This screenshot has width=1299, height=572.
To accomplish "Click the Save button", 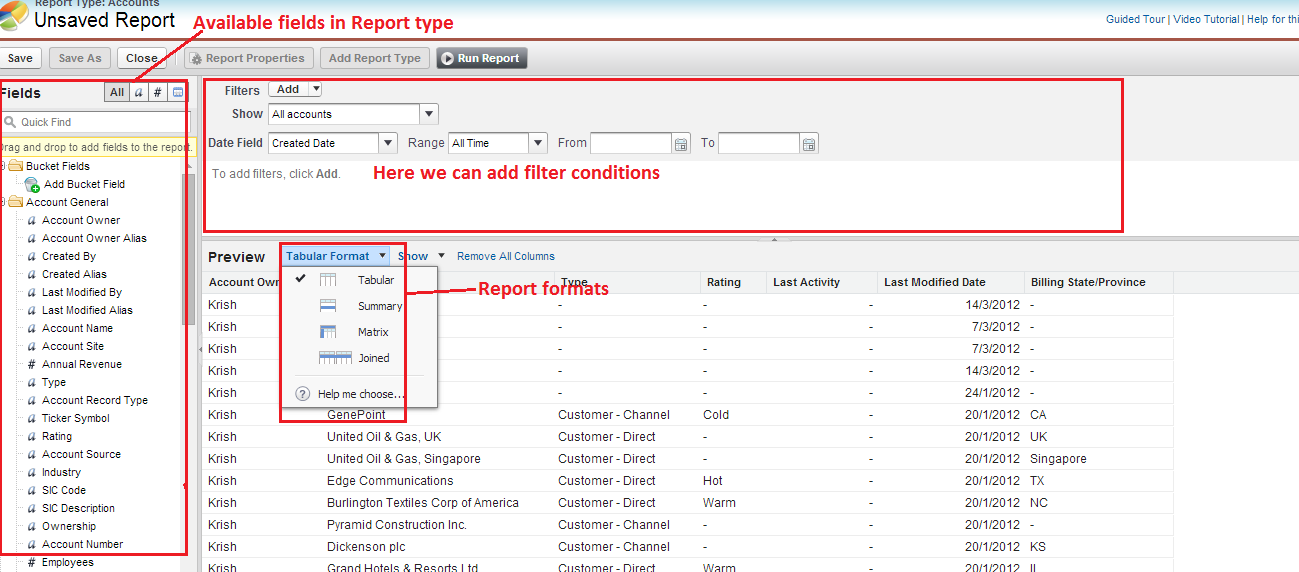I will click(19, 58).
